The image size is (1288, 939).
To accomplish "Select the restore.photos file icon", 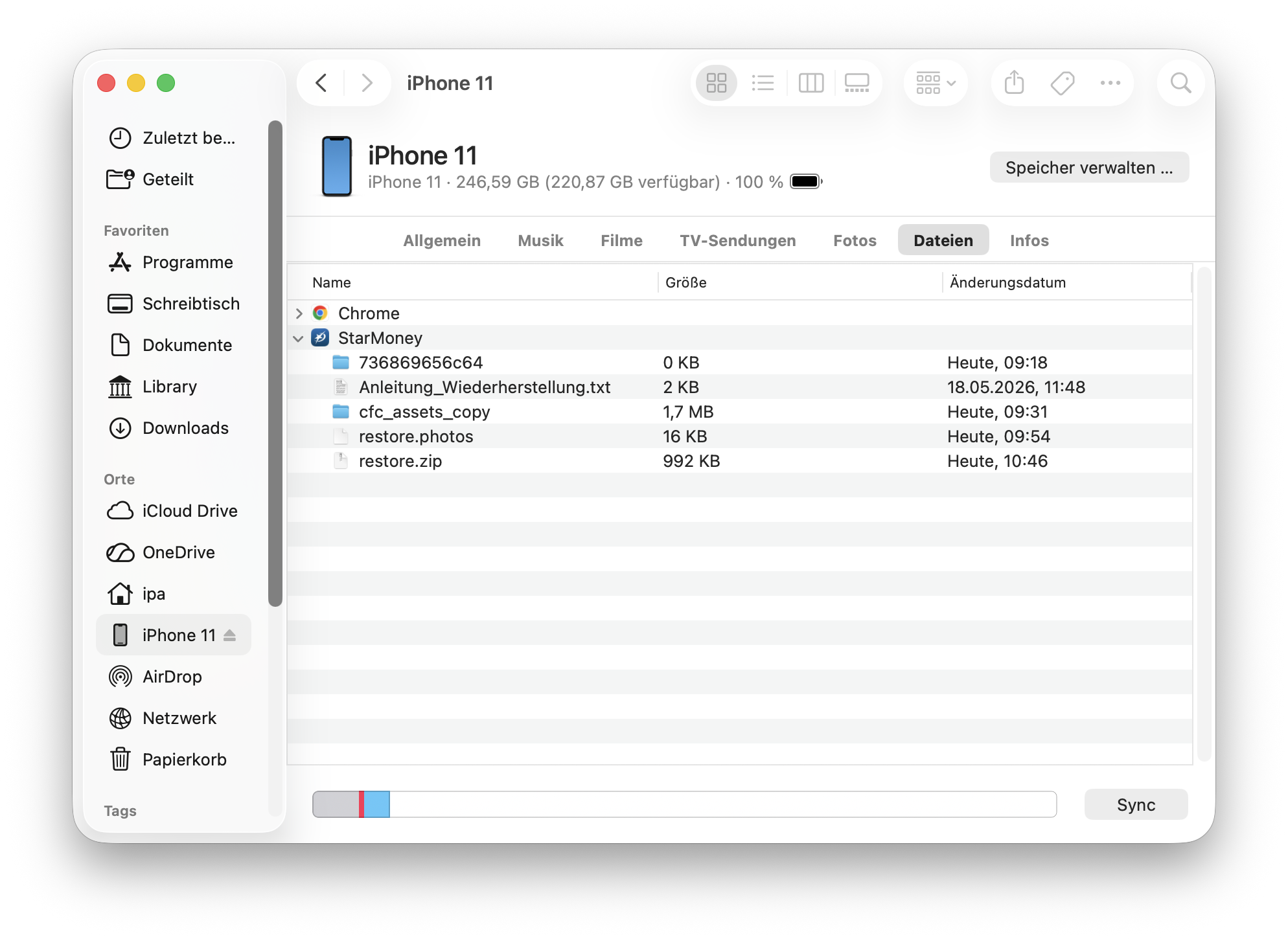I will coord(341,436).
